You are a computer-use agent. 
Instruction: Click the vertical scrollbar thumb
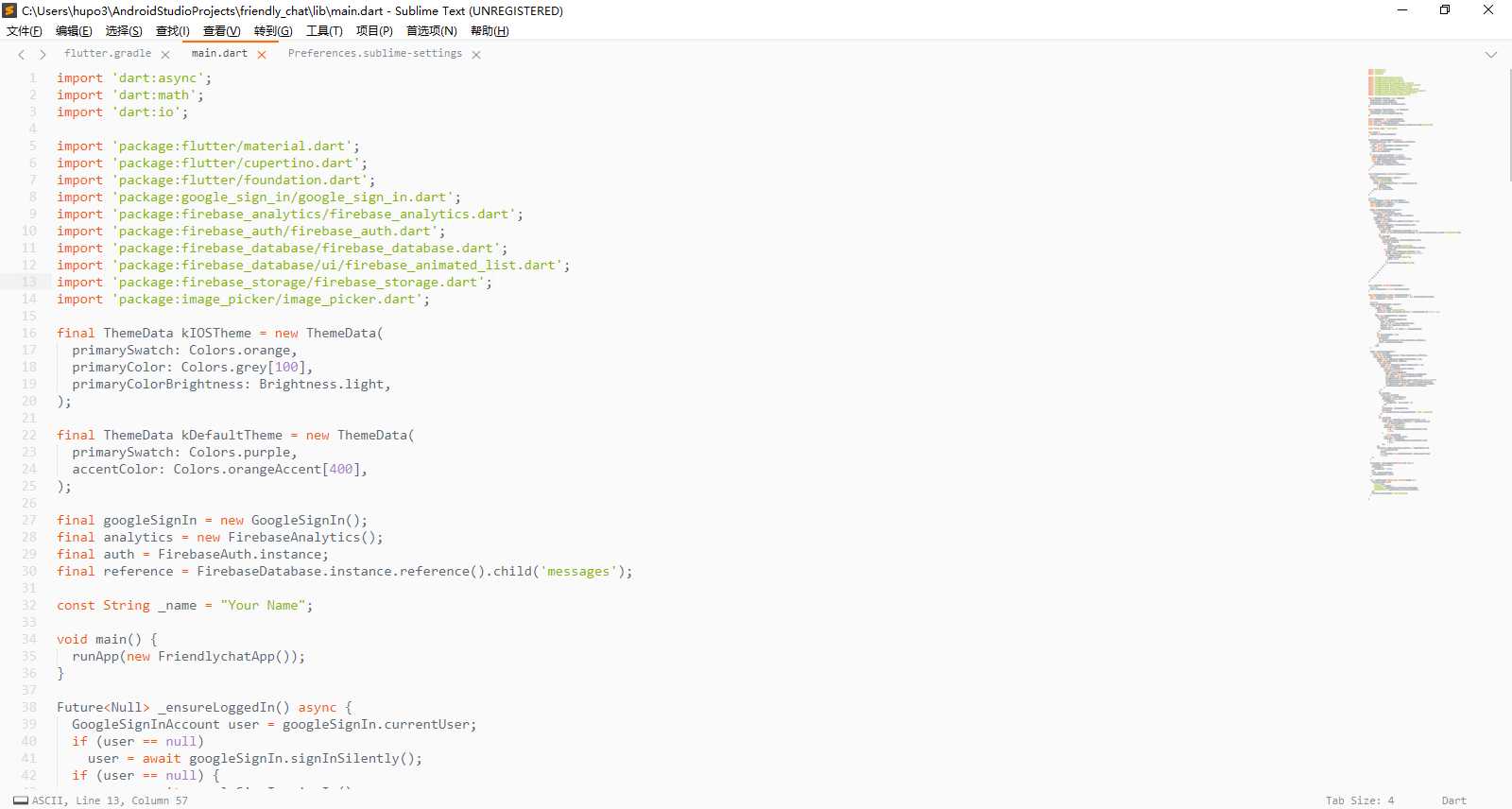click(1509, 125)
